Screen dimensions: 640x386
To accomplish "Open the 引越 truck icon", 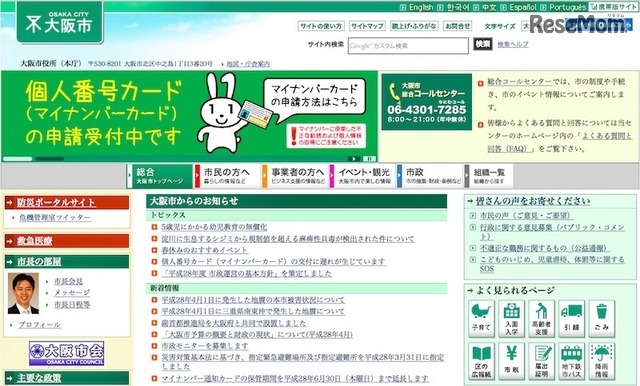I will (x=571, y=319).
